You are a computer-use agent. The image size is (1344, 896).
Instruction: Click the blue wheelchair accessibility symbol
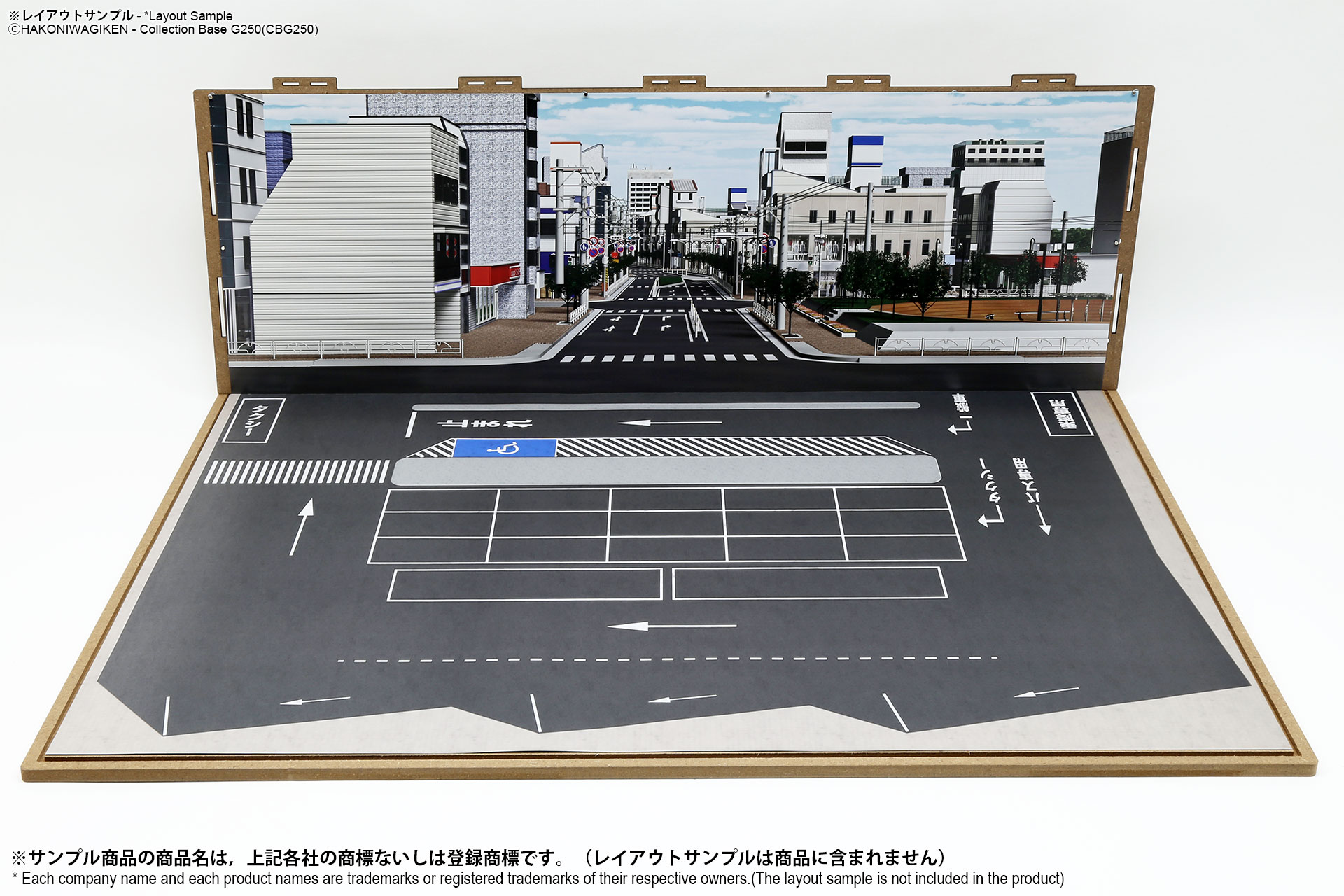coord(505,448)
